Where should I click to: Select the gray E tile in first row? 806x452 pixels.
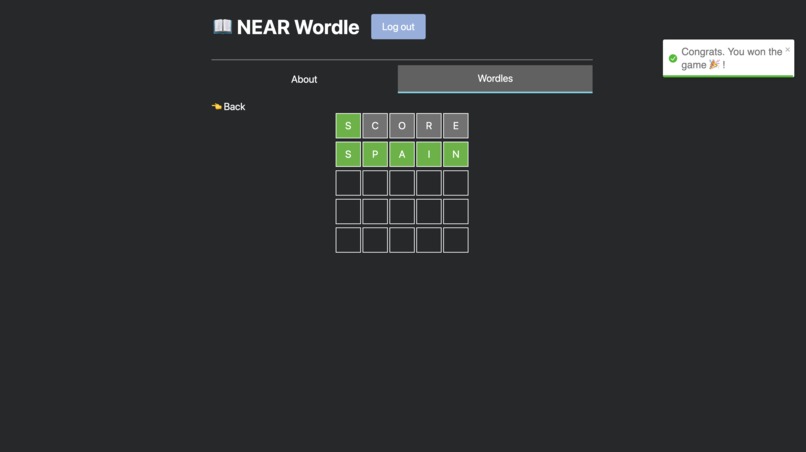tap(455, 126)
